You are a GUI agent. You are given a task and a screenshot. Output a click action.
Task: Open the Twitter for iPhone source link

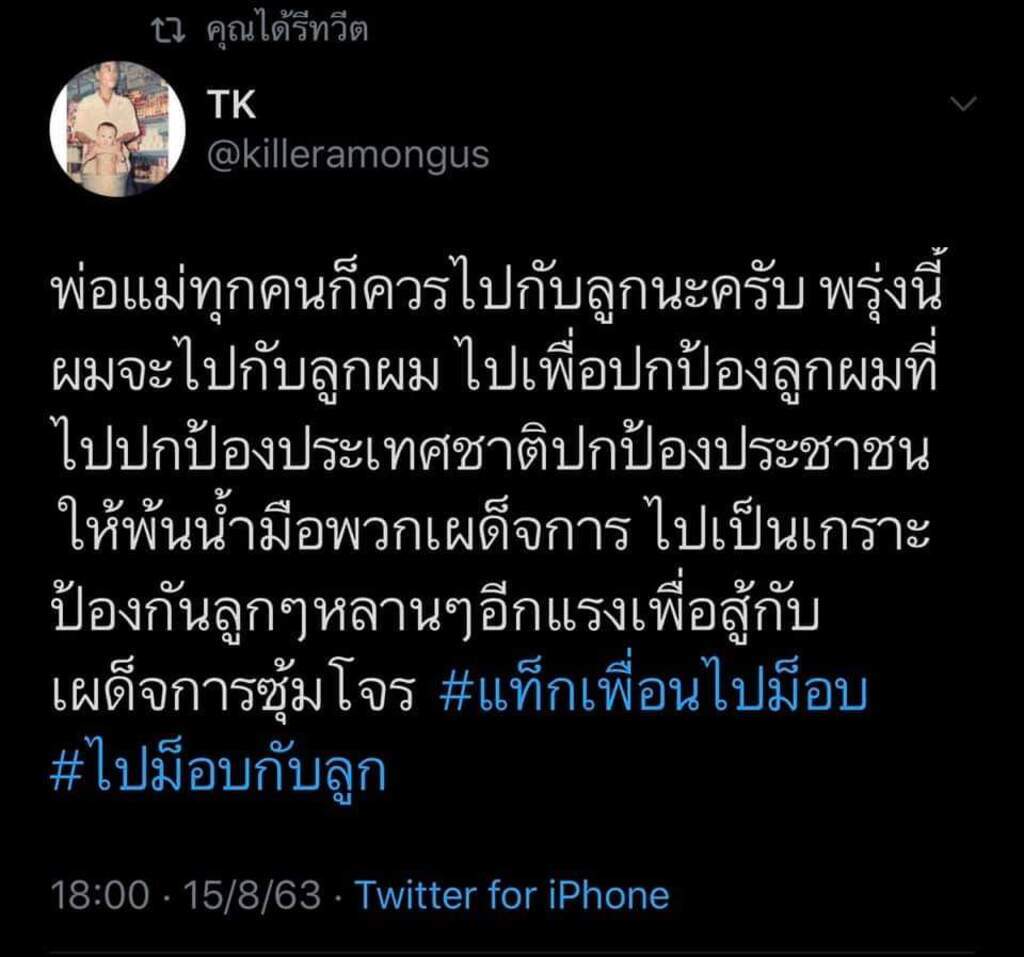(x=513, y=894)
